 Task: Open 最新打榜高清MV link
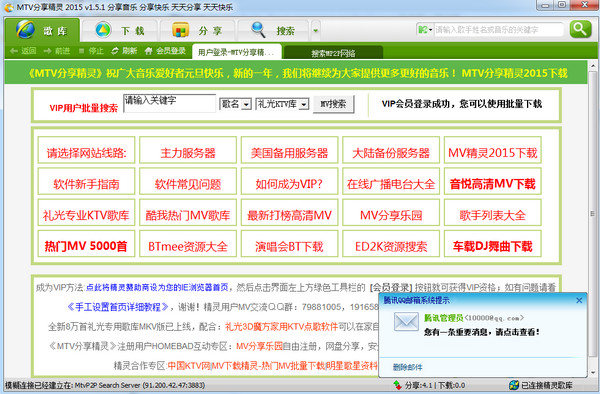pos(289,215)
